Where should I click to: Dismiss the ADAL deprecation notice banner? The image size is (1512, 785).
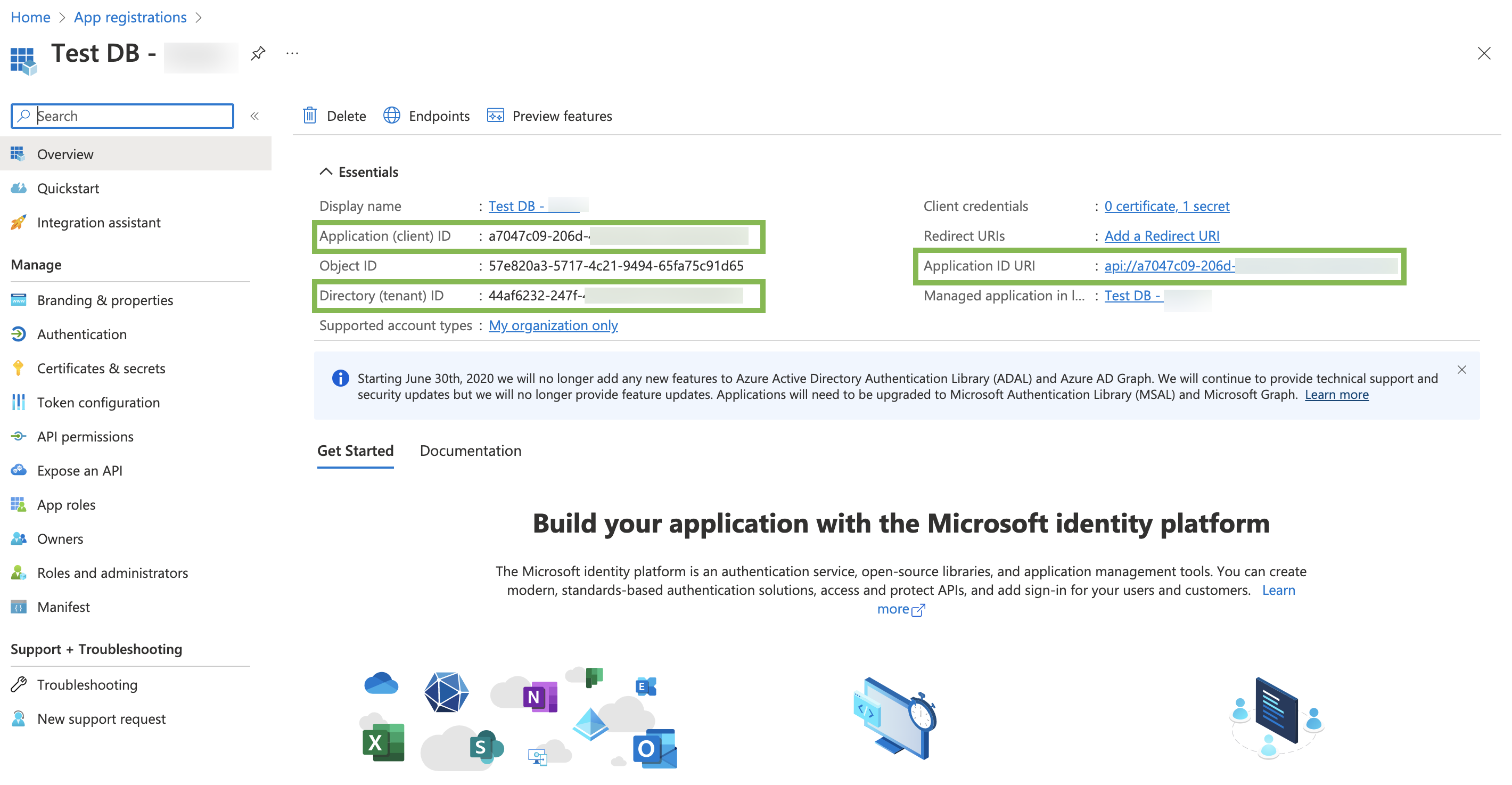pos(1461,369)
